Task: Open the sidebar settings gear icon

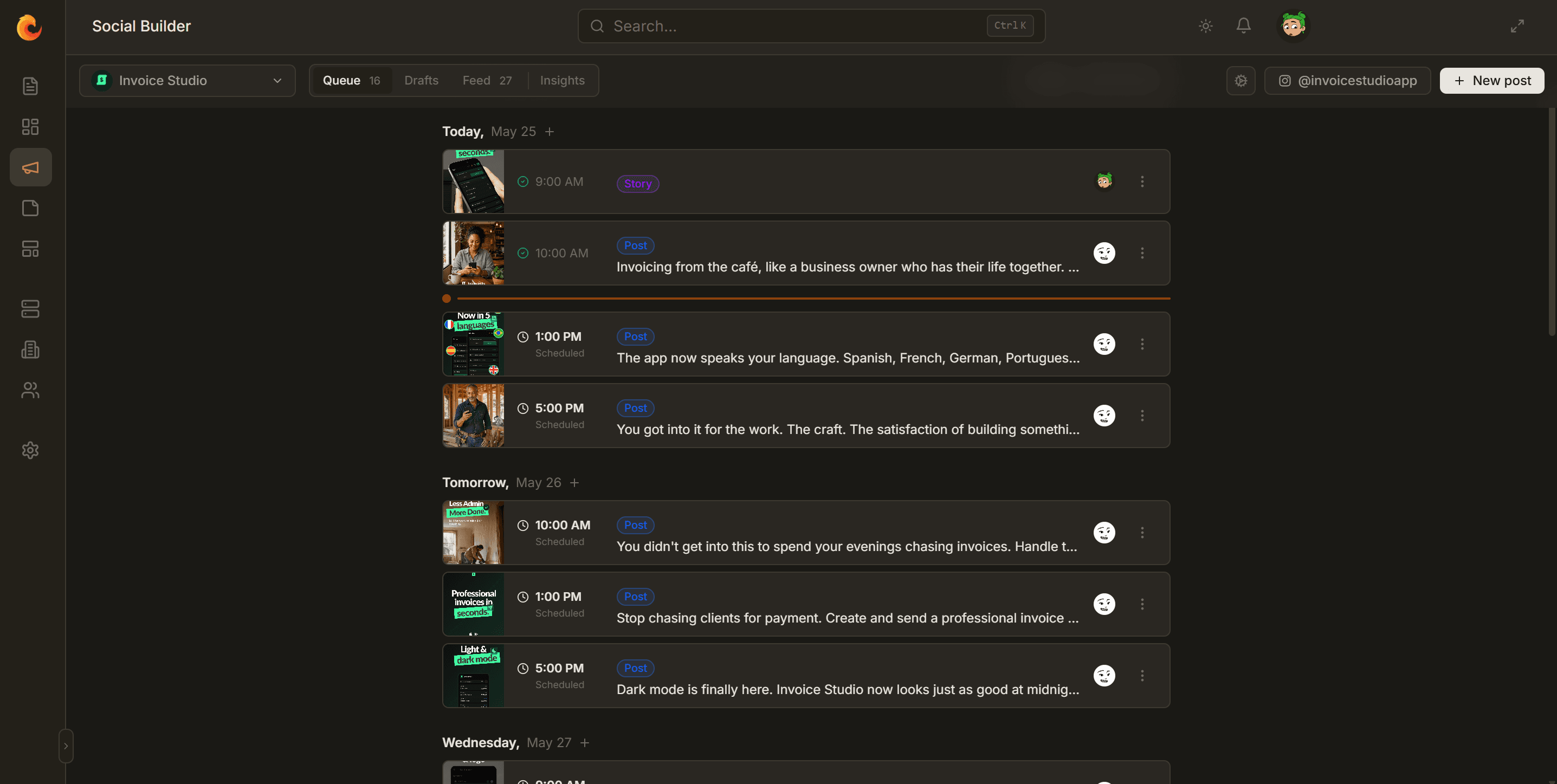Action: click(30, 450)
